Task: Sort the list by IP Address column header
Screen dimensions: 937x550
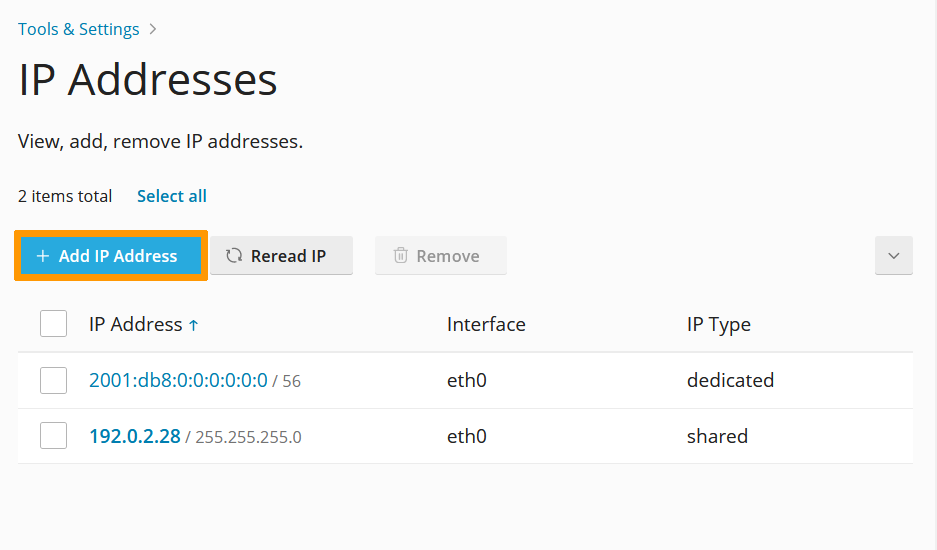Action: (x=135, y=324)
